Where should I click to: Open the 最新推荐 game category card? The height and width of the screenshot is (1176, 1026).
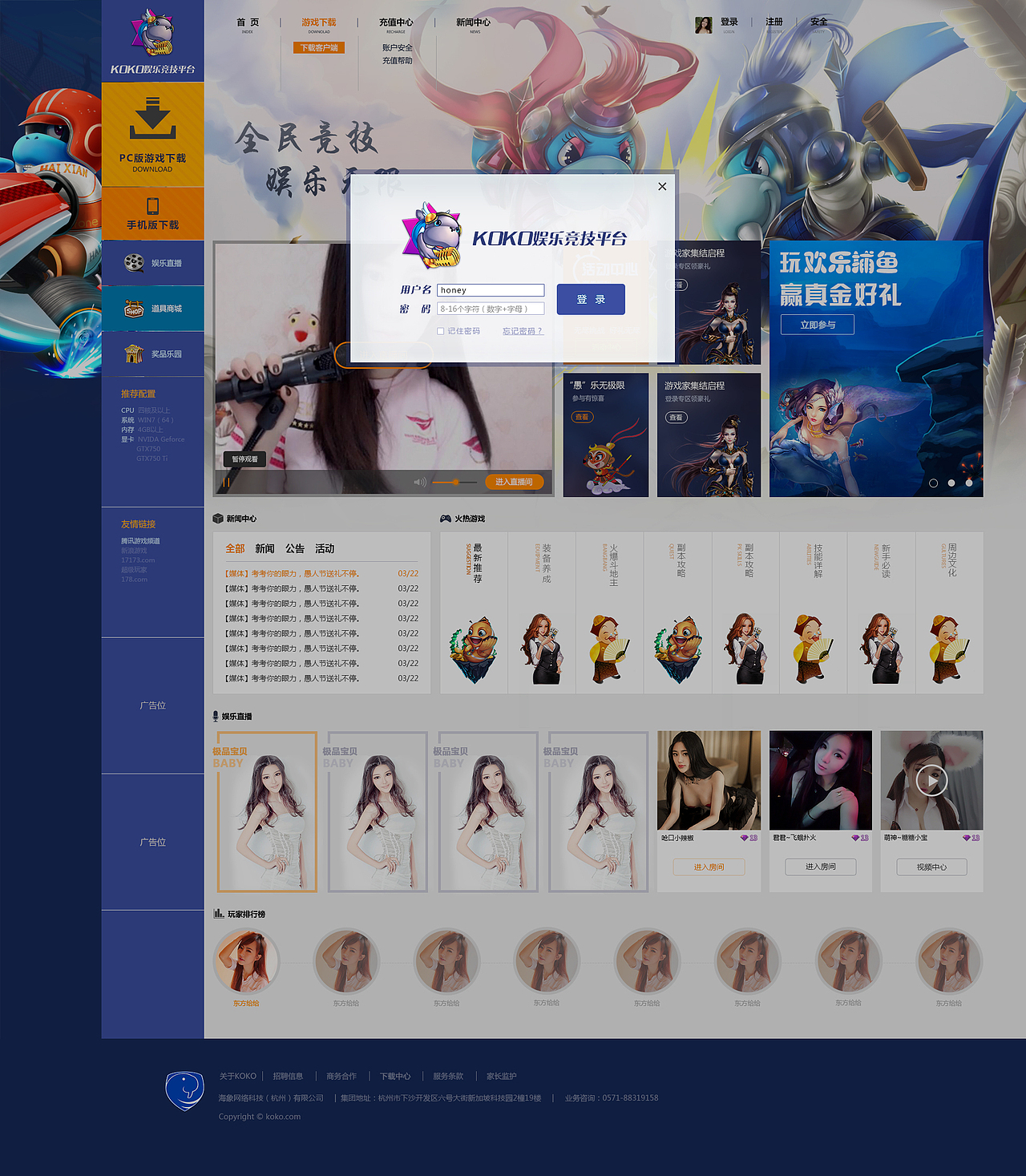point(474,612)
